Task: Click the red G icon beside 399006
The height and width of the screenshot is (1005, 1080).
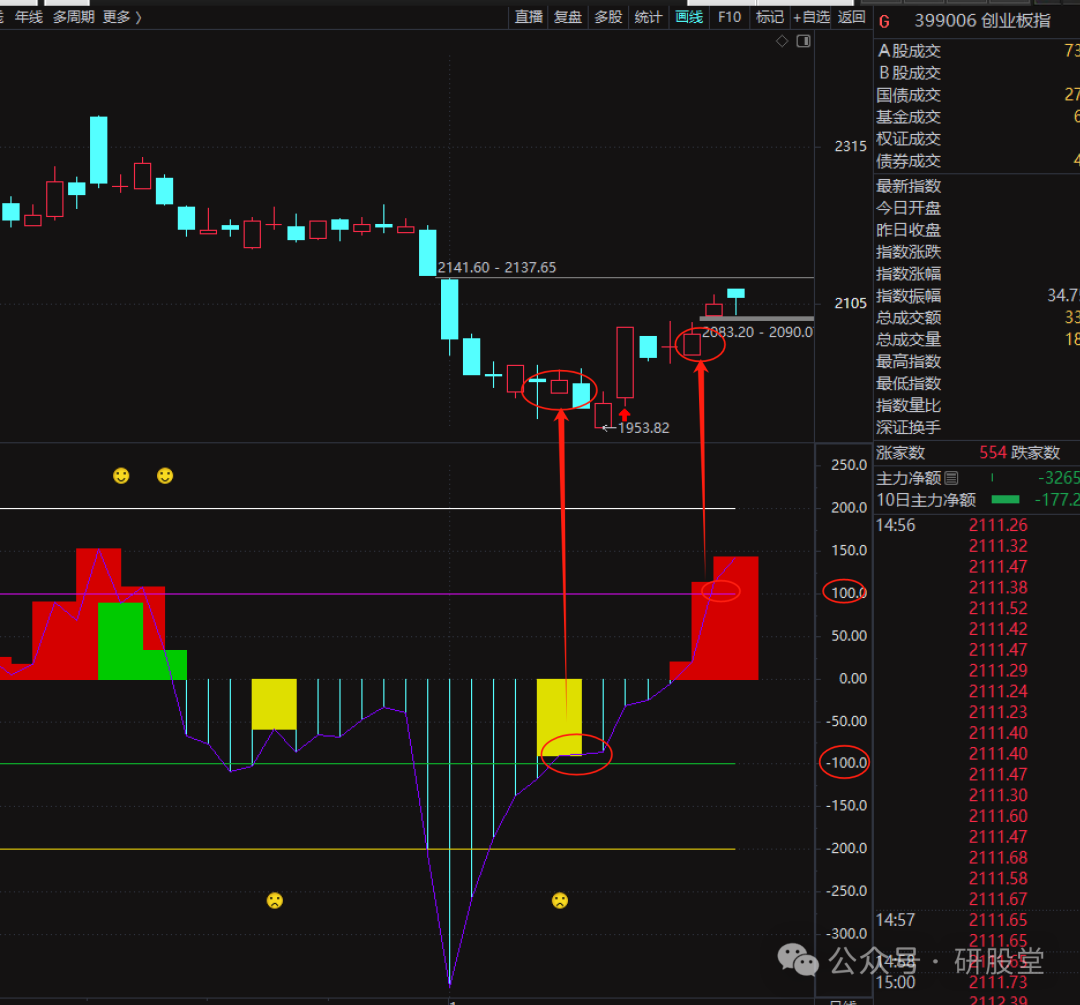Action: click(x=884, y=20)
